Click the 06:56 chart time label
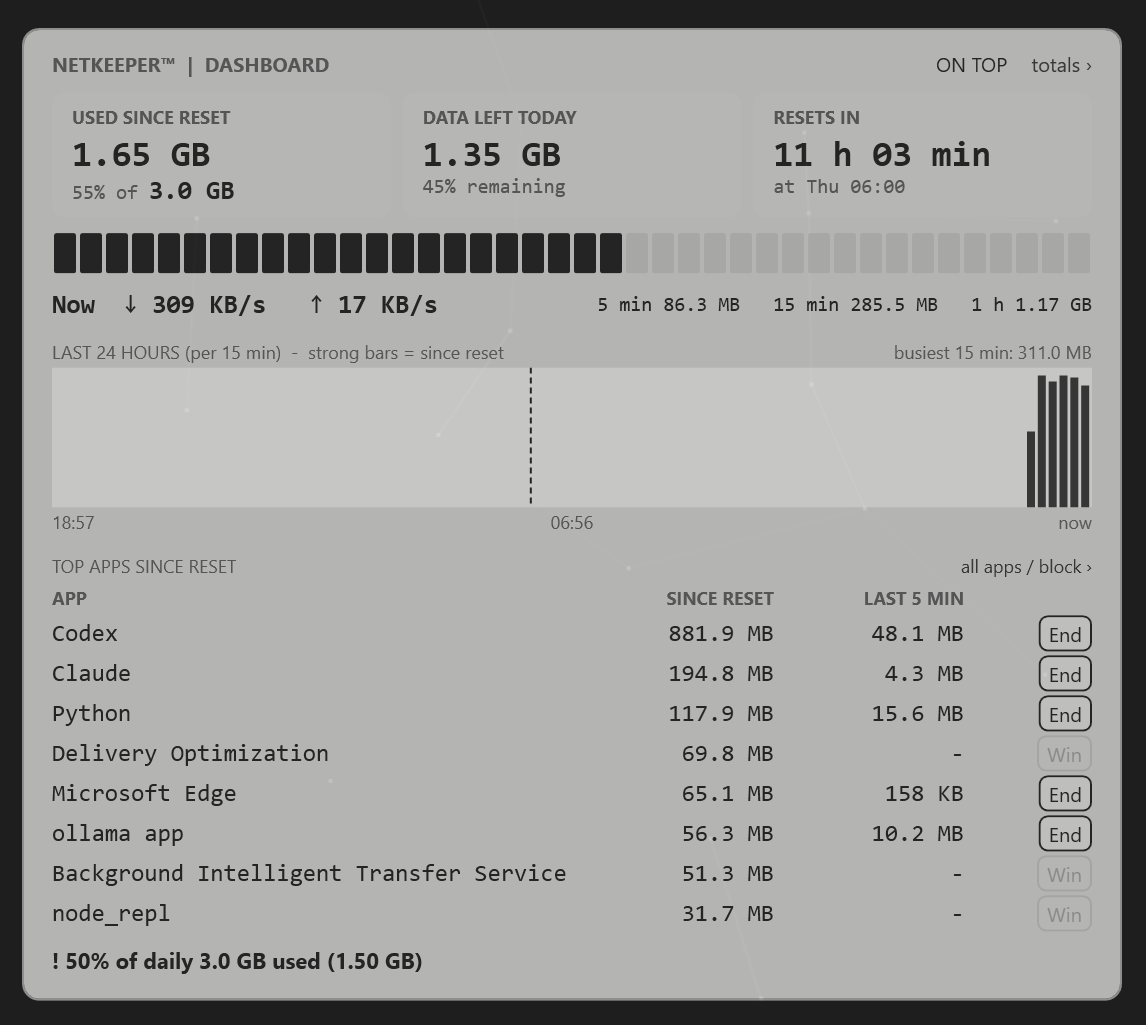This screenshot has height=1025, width=1146. (572, 523)
